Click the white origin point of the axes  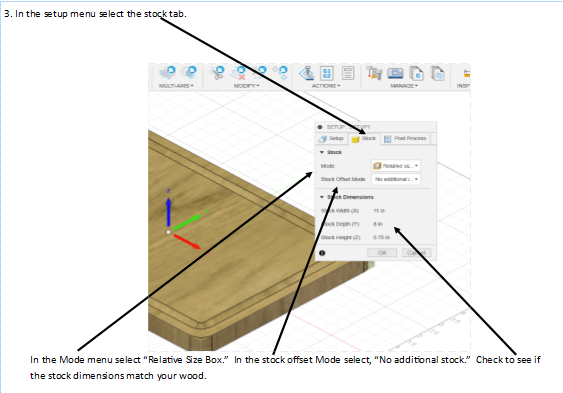168,232
